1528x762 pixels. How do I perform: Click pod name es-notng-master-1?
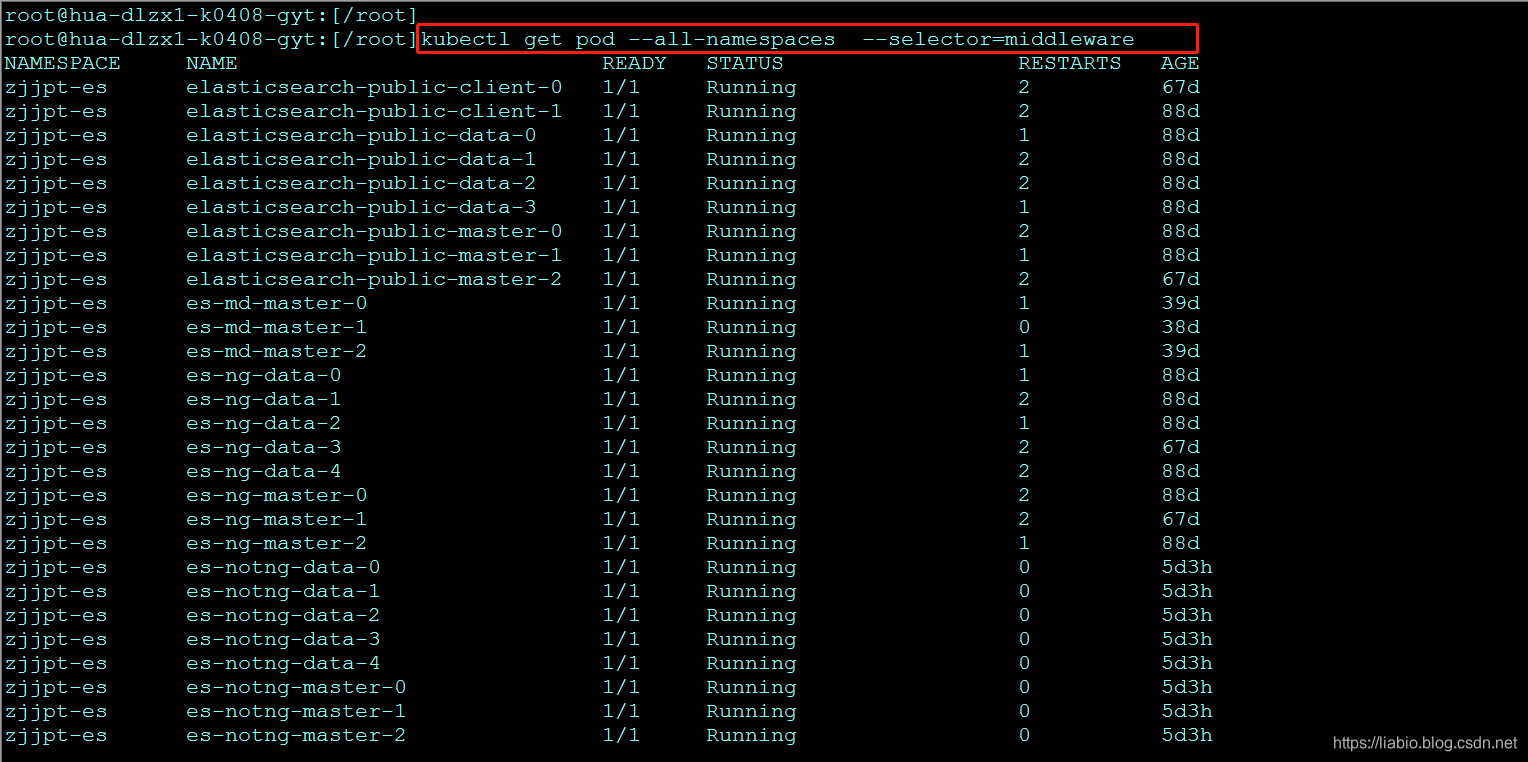click(x=296, y=711)
